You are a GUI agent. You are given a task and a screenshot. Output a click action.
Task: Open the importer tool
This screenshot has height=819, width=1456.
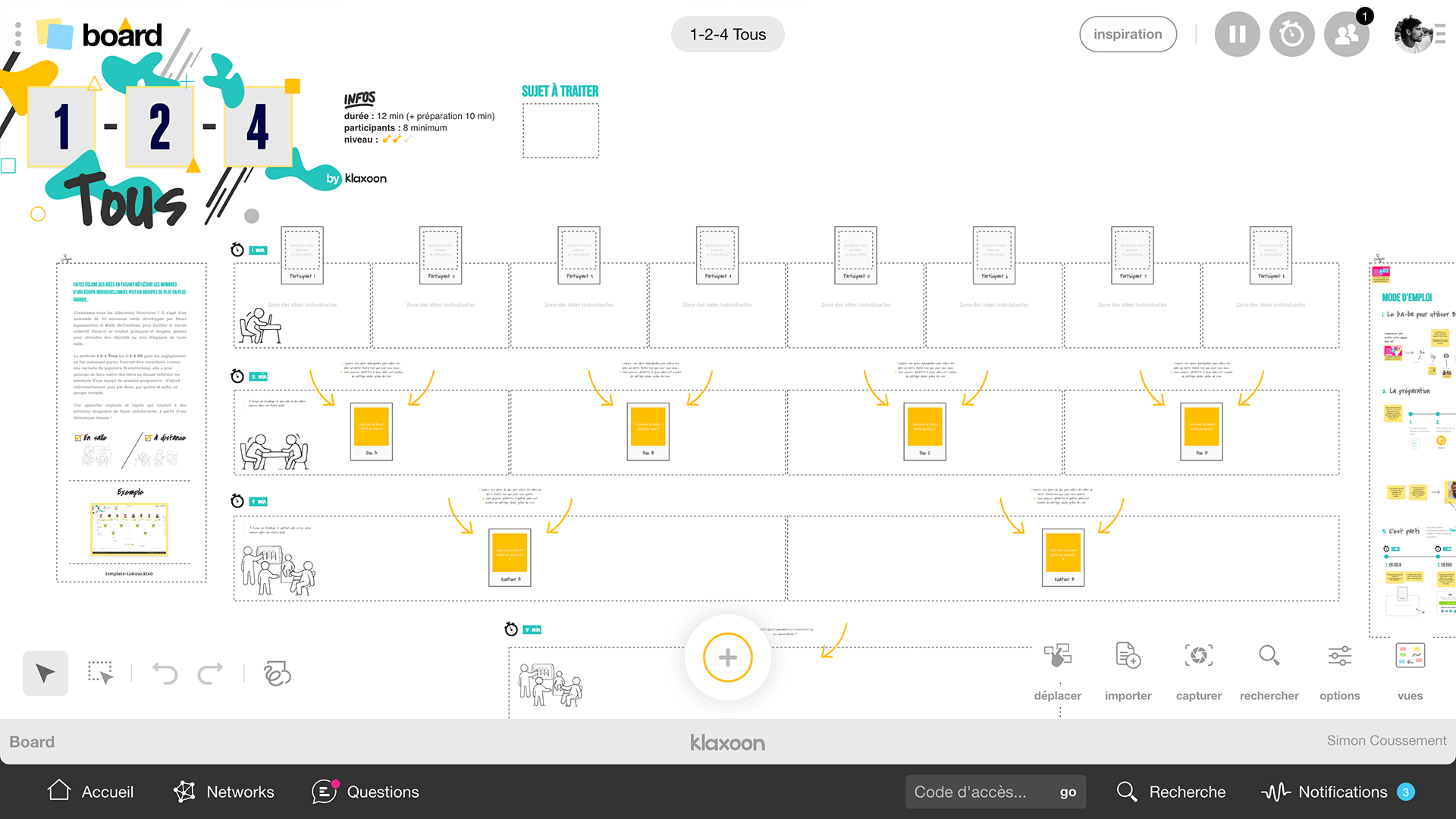click(x=1128, y=657)
